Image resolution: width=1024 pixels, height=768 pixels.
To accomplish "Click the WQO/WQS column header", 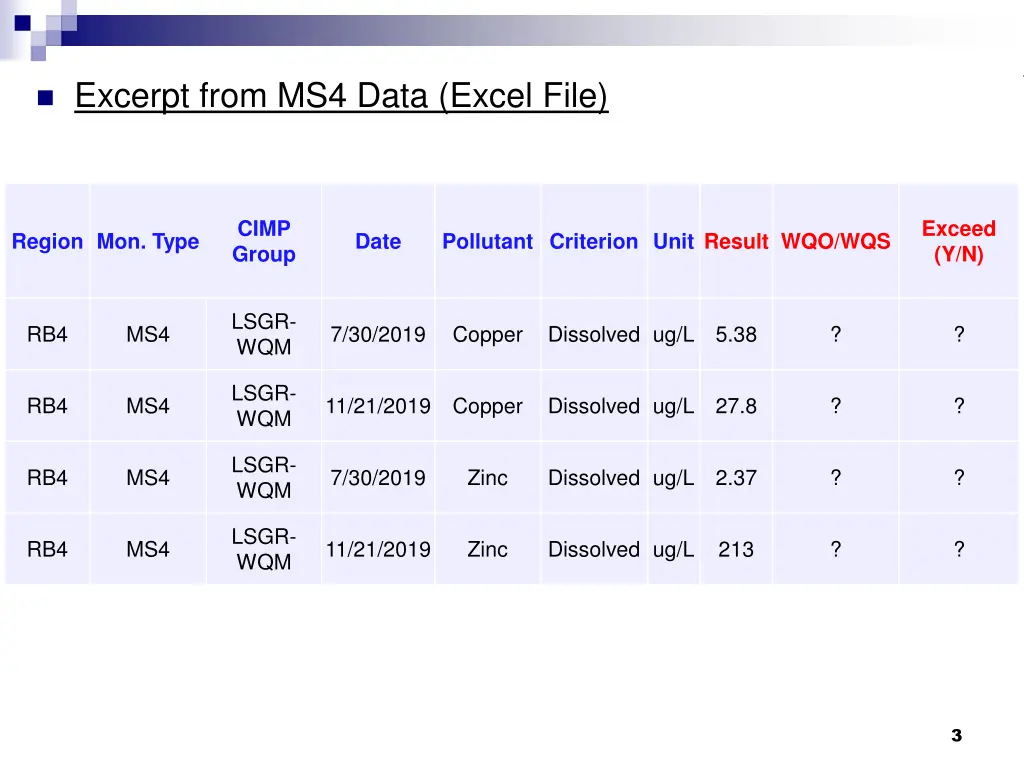I will [835, 242].
